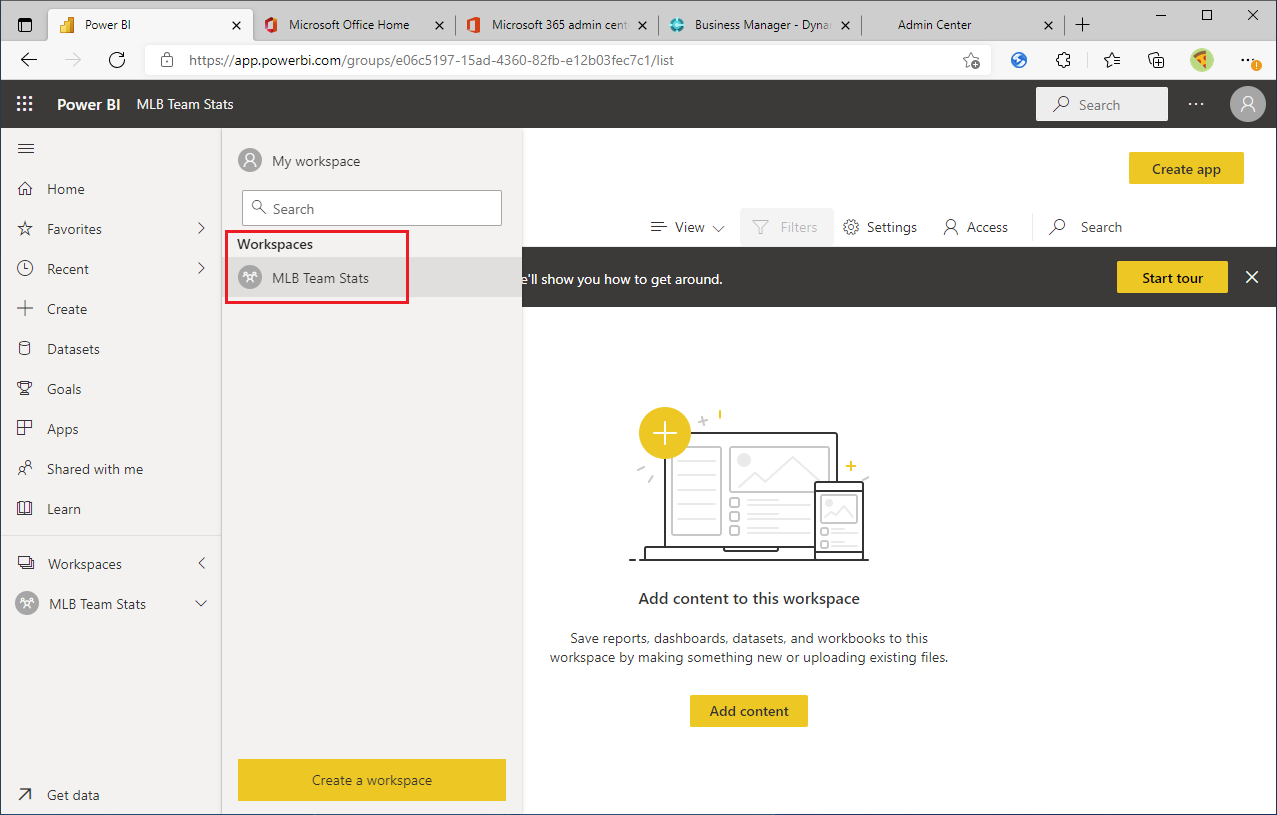Image resolution: width=1277 pixels, height=815 pixels.
Task: Click inside the workspace search field
Action: tap(371, 208)
